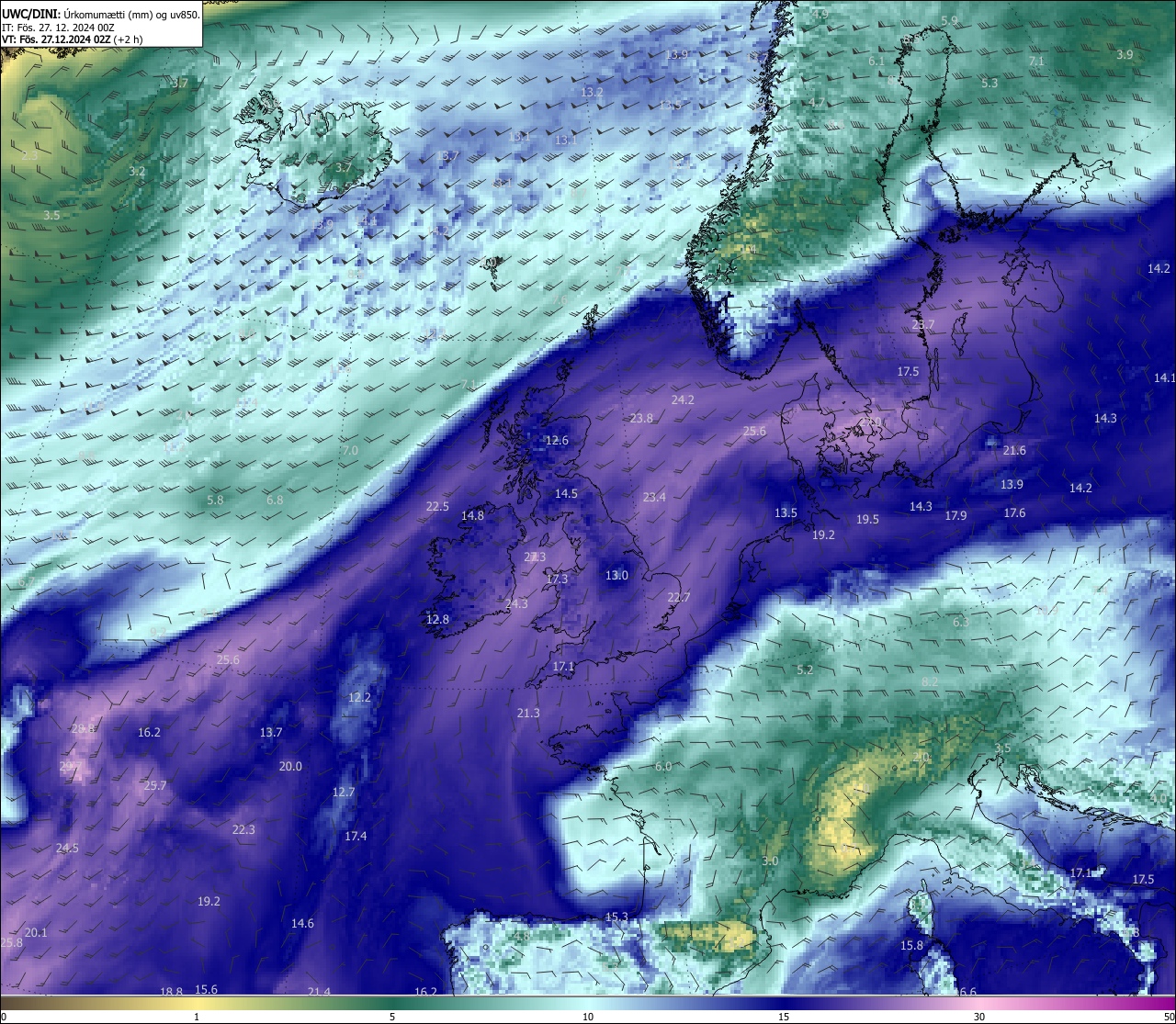1176x1024 pixels.
Task: Click the 21.6 value in the Baltic
Action: click(1014, 451)
